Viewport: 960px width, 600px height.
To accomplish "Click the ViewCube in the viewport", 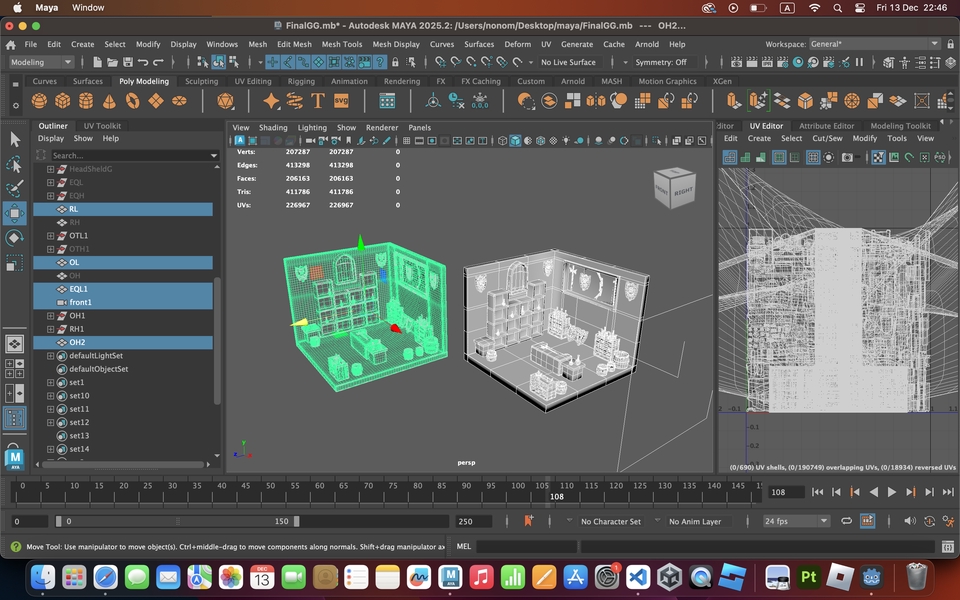I will (673, 189).
